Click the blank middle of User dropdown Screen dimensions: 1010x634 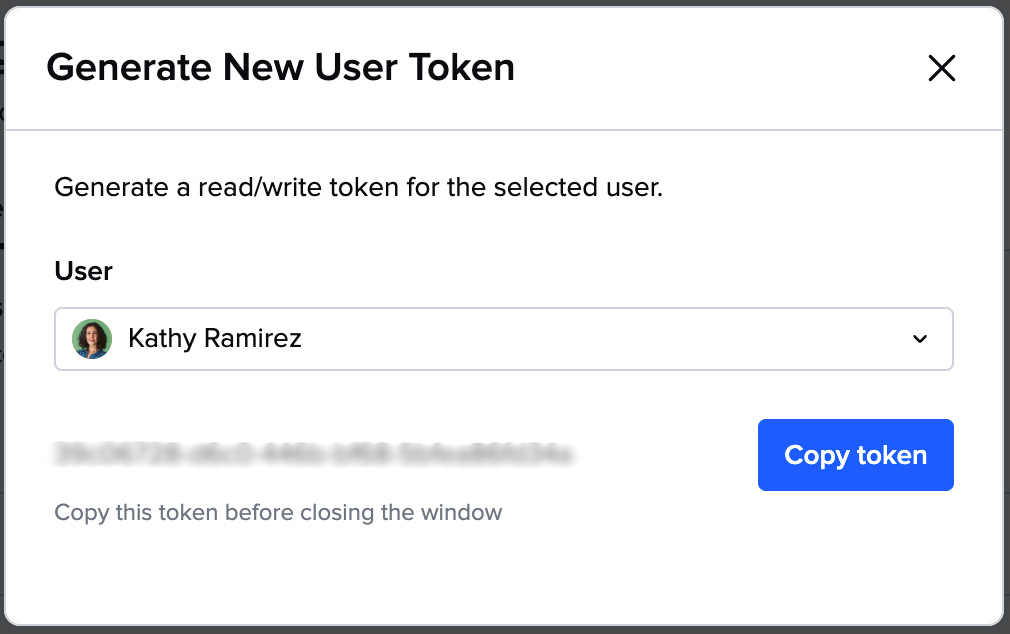click(x=580, y=339)
